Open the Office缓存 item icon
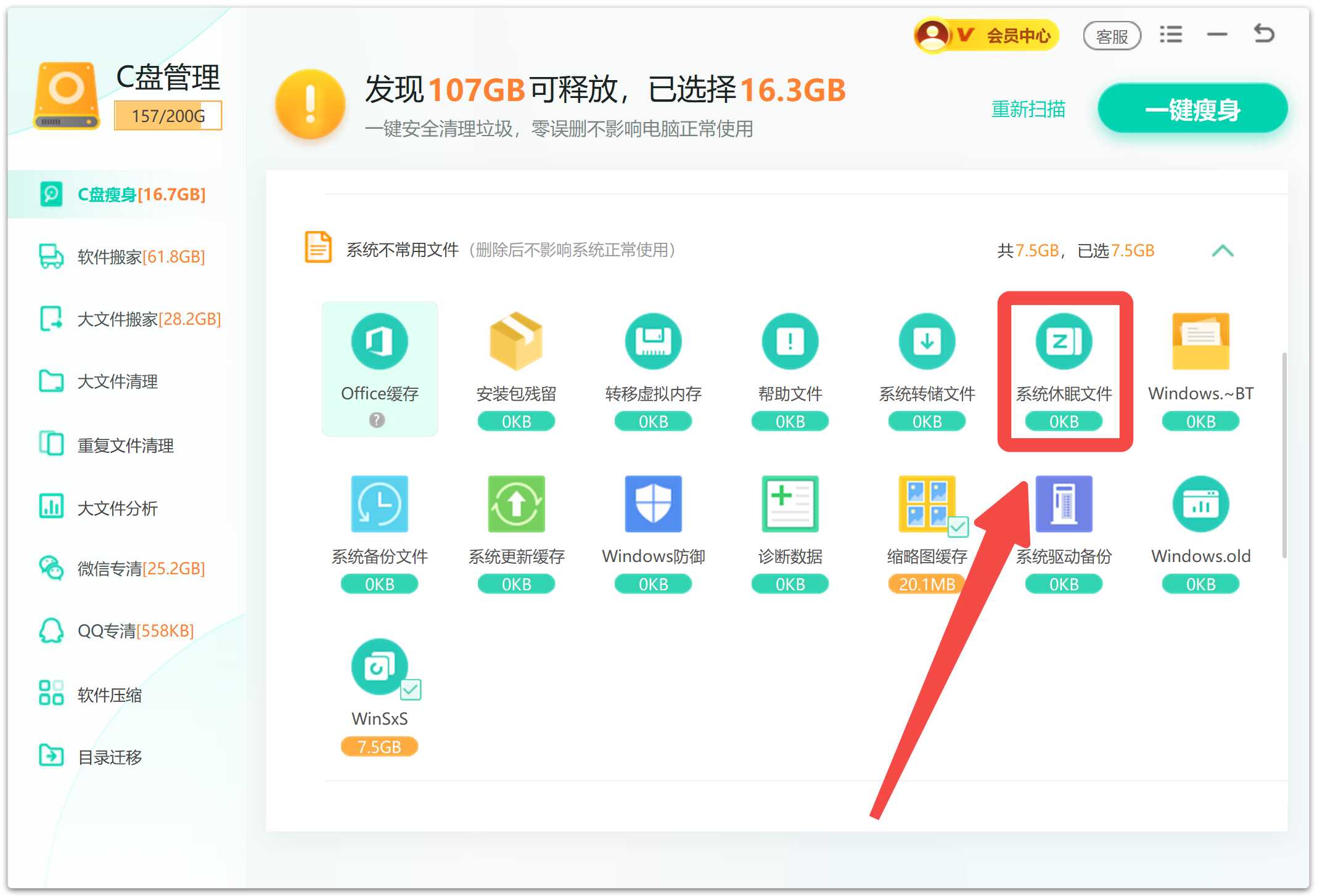The image size is (1317, 896). (379, 341)
